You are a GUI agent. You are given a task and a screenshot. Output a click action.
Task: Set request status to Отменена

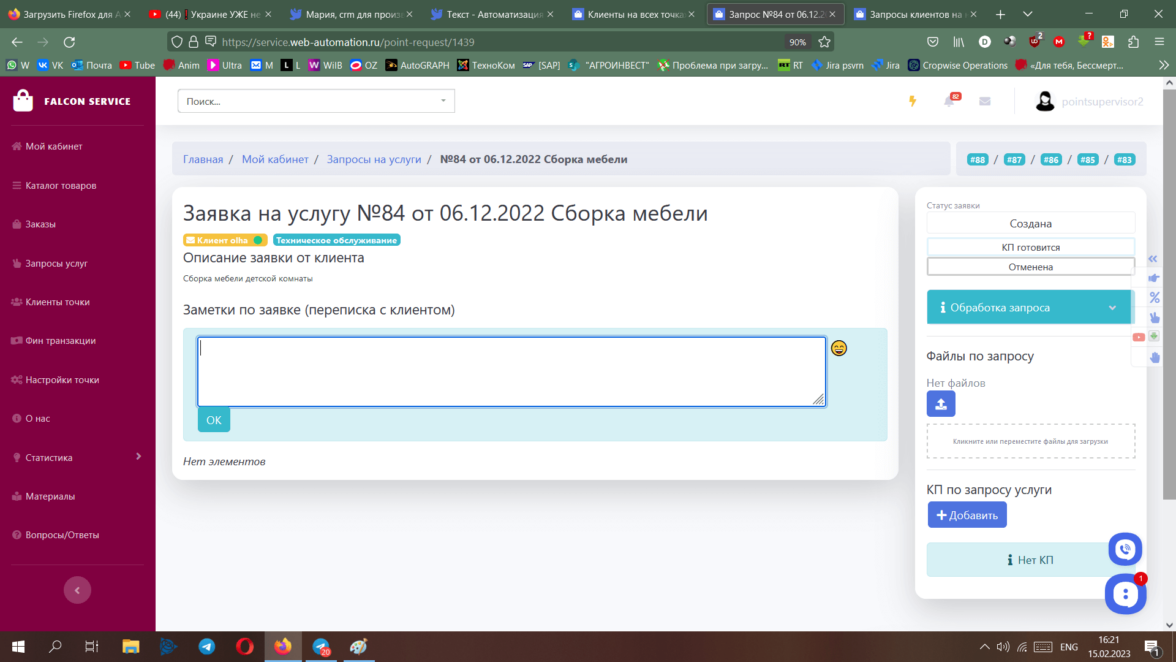pyautogui.click(x=1030, y=267)
